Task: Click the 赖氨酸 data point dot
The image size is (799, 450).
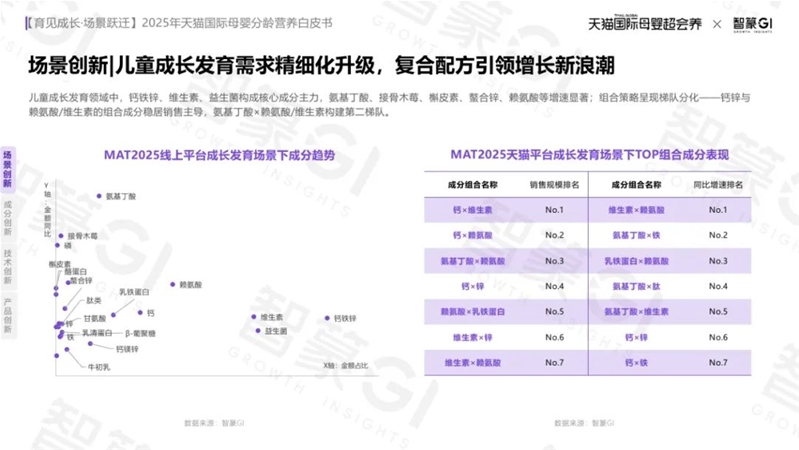Action: click(173, 284)
